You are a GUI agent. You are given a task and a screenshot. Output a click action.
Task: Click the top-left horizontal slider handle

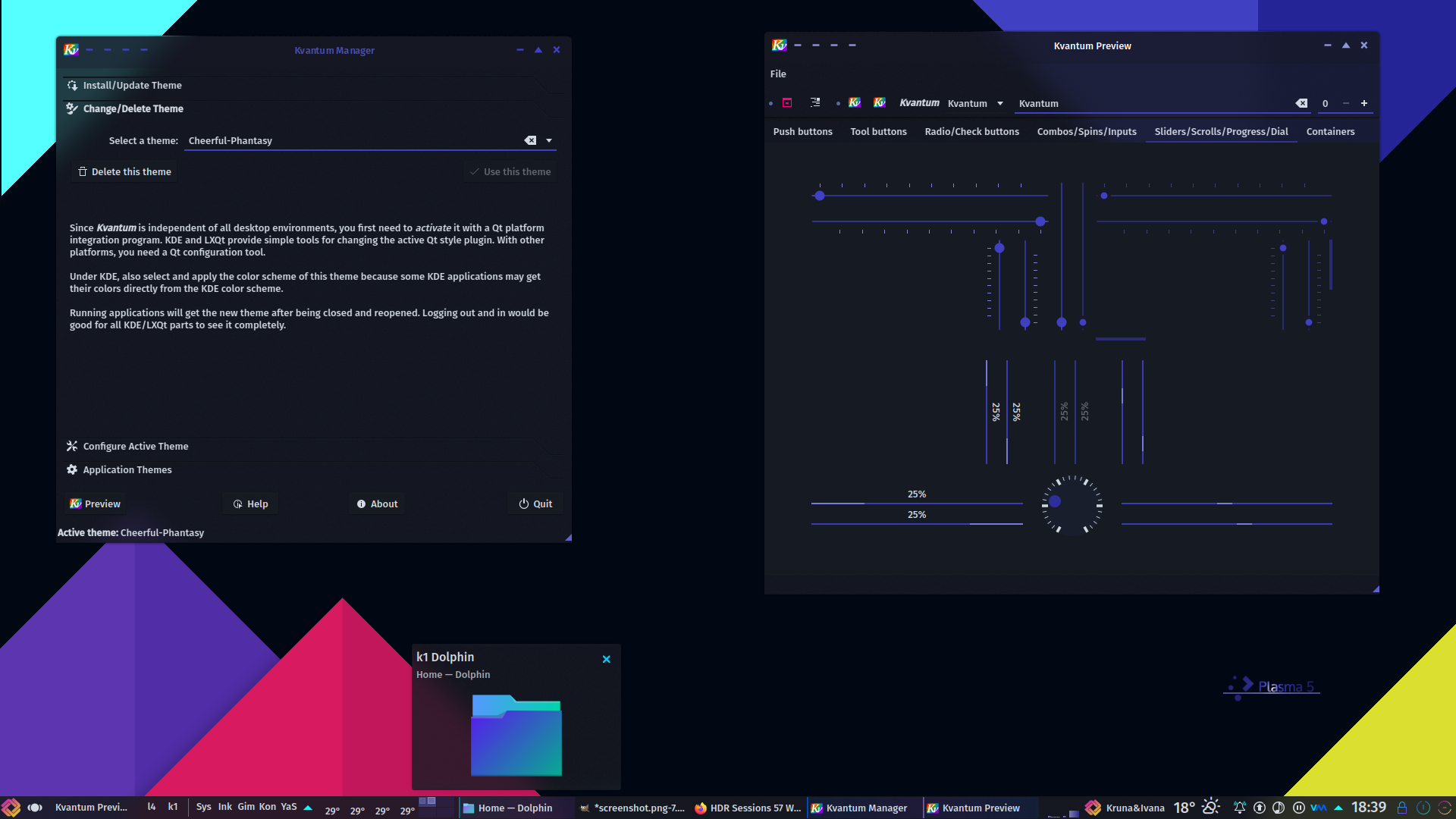[x=819, y=196]
